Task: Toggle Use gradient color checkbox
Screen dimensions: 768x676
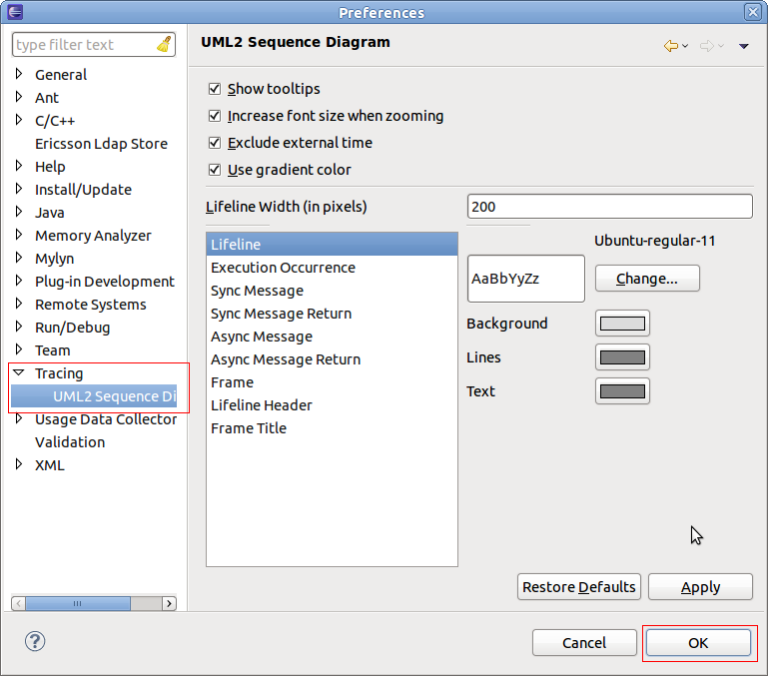Action: coord(214,170)
